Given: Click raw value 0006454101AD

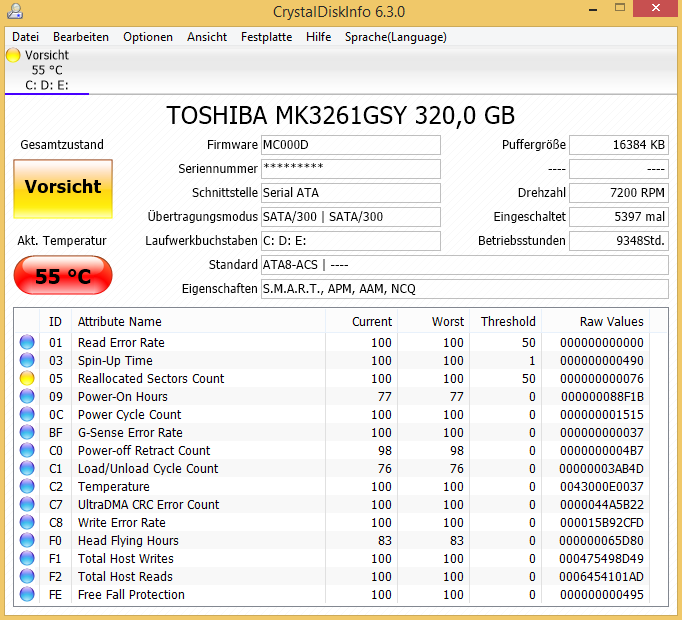Looking at the screenshot, I should (x=602, y=576).
